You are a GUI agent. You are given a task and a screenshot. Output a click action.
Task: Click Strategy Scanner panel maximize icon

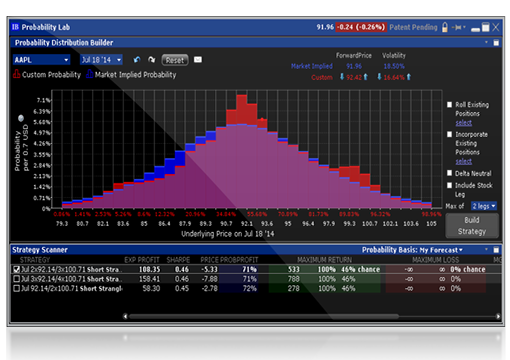[496, 250]
